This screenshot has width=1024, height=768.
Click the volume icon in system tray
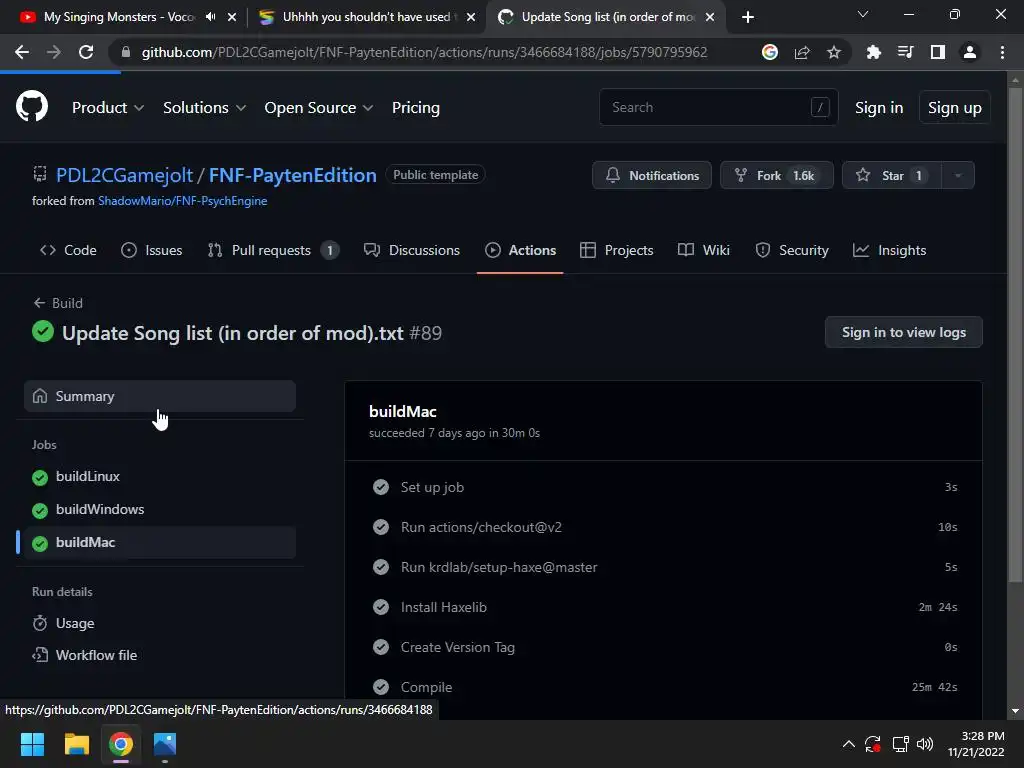[925, 744]
